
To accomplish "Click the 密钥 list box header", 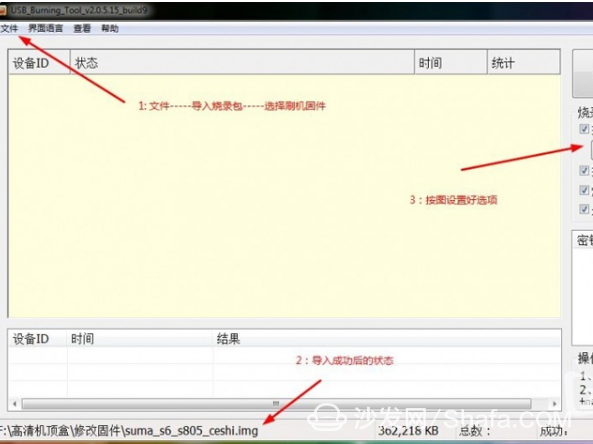I will [583, 240].
